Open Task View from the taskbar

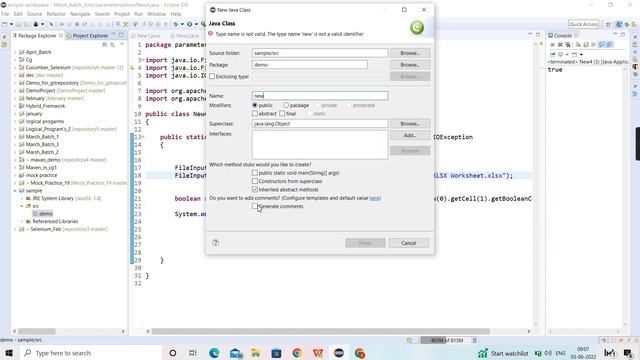[x=193, y=353]
